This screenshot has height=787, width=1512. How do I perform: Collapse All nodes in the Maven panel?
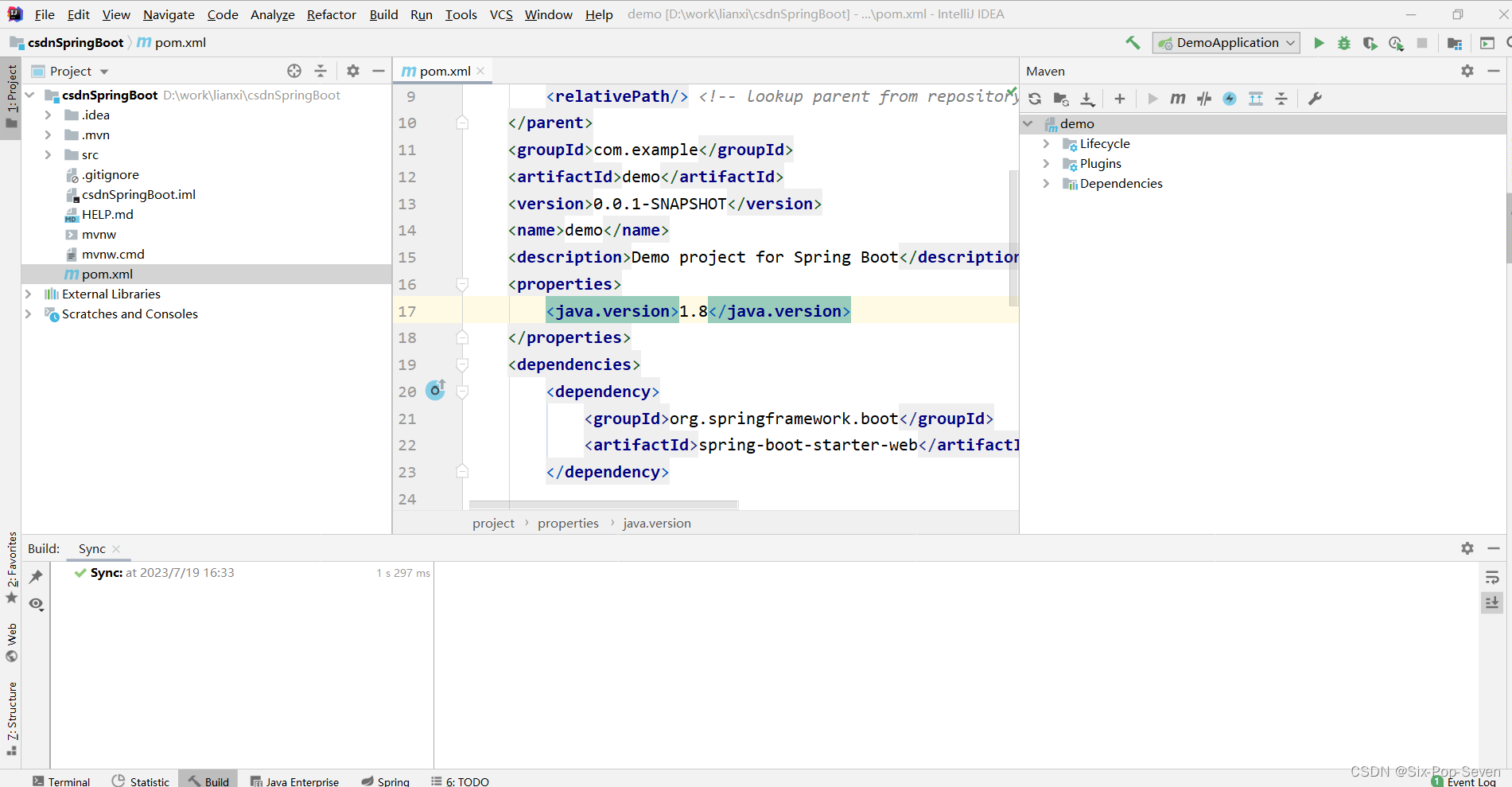1281,99
